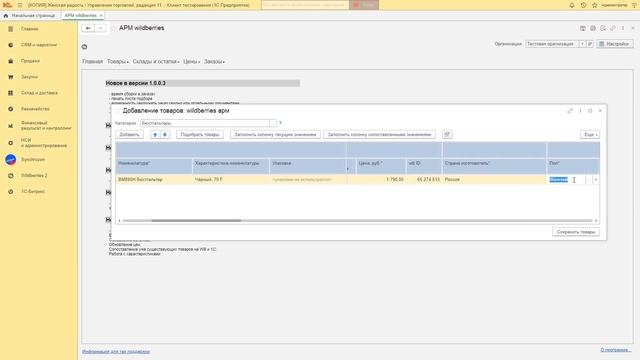Open the 1С-Битрикс sidebar section

pos(33,191)
